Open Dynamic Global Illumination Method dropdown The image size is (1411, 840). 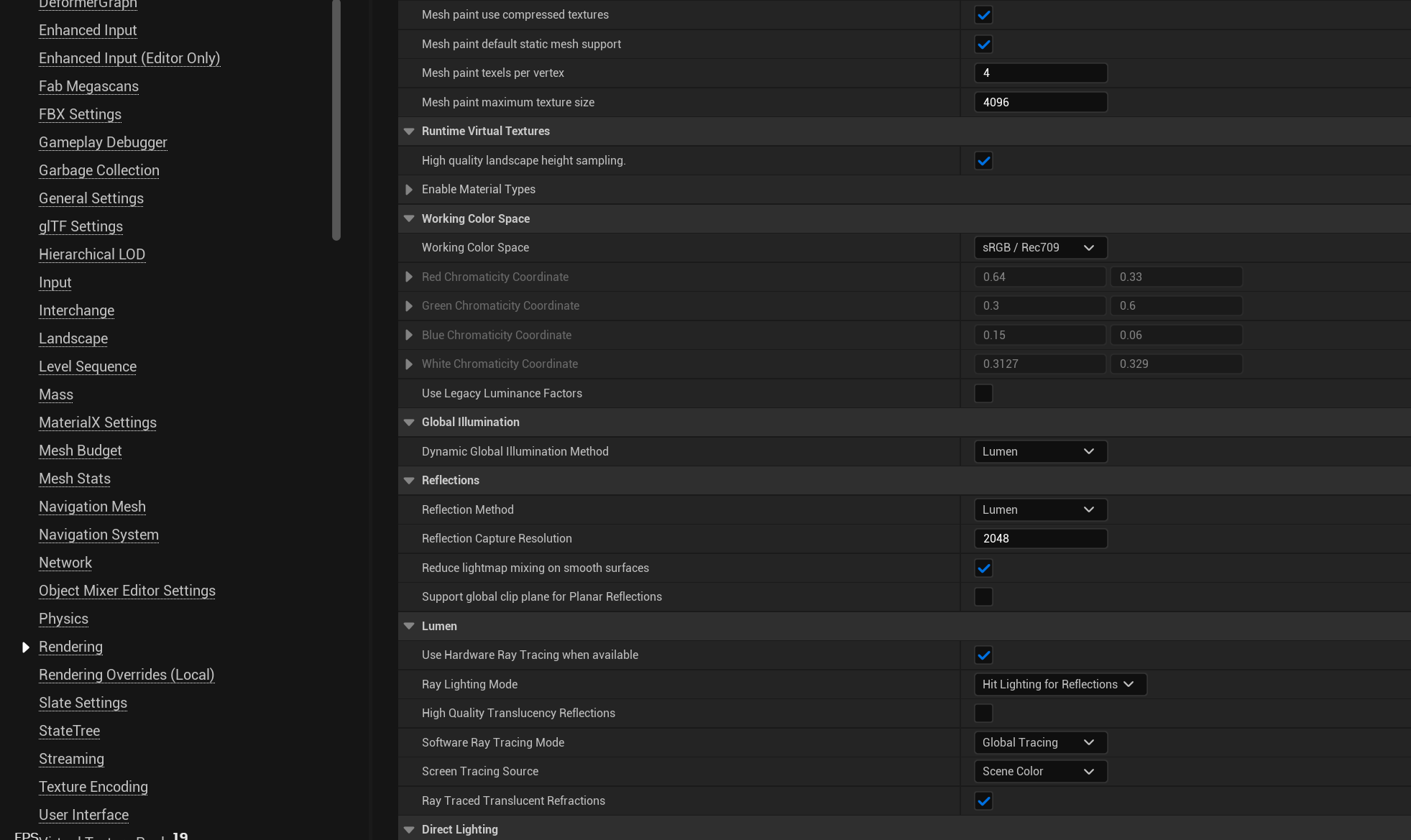[1039, 452]
